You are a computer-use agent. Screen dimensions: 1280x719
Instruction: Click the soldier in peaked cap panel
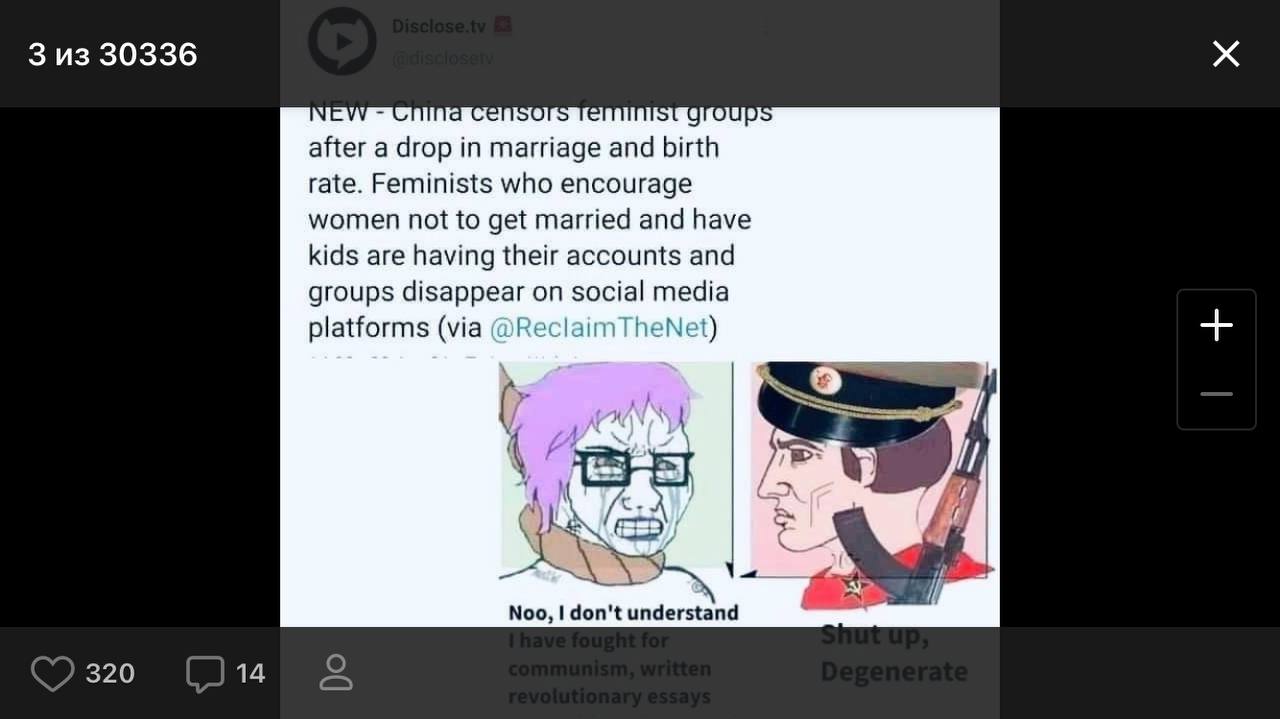pyautogui.click(x=872, y=484)
